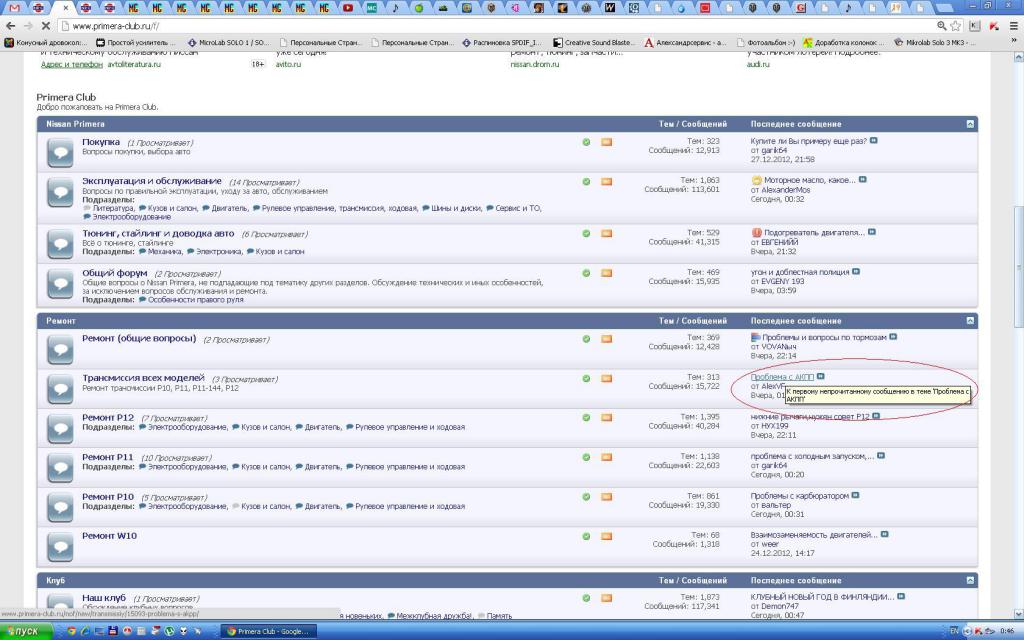1024x640 pixels.
Task: Click the green check icon in the Наш клуб row
Action: click(586, 598)
